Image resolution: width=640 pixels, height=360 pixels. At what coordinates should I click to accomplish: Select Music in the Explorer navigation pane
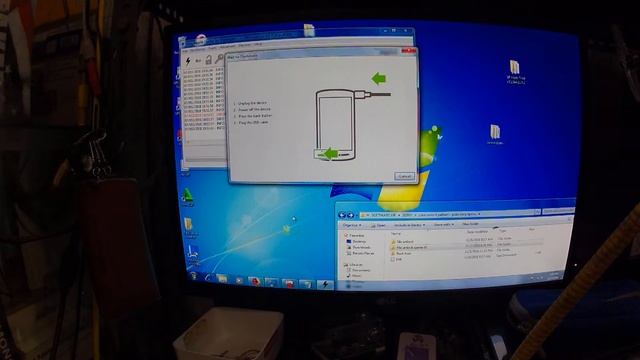coord(355,276)
